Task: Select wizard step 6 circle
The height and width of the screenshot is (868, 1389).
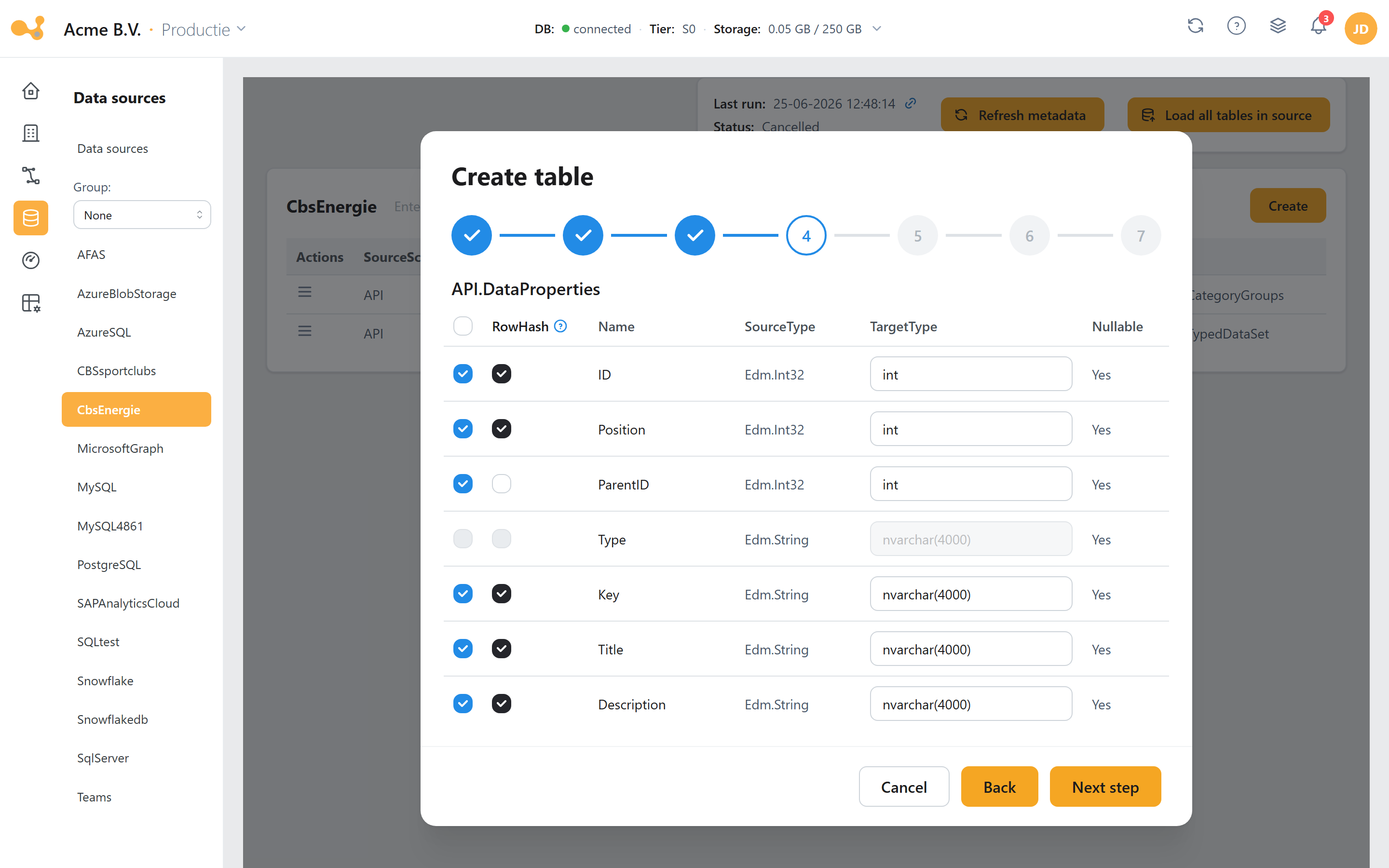Action: coord(1029,235)
